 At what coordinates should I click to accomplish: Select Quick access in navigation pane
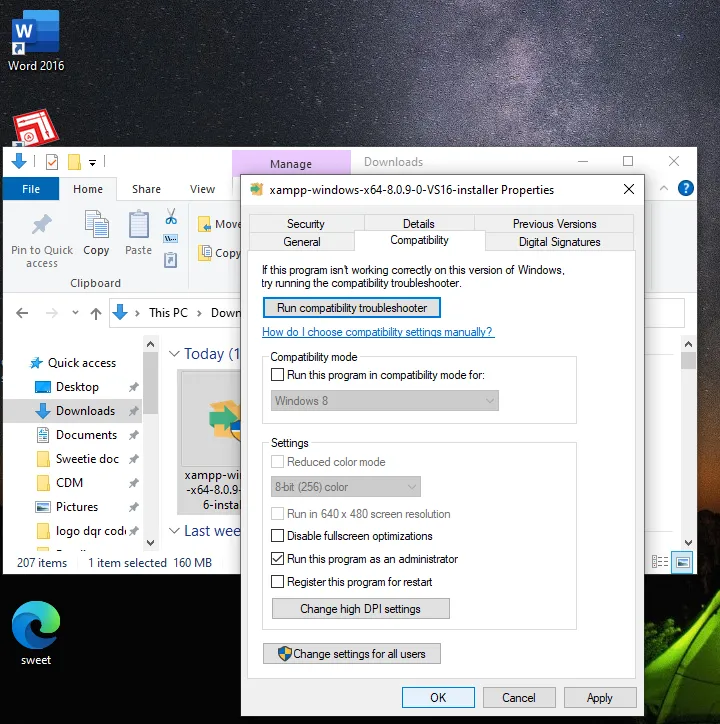pos(73,363)
